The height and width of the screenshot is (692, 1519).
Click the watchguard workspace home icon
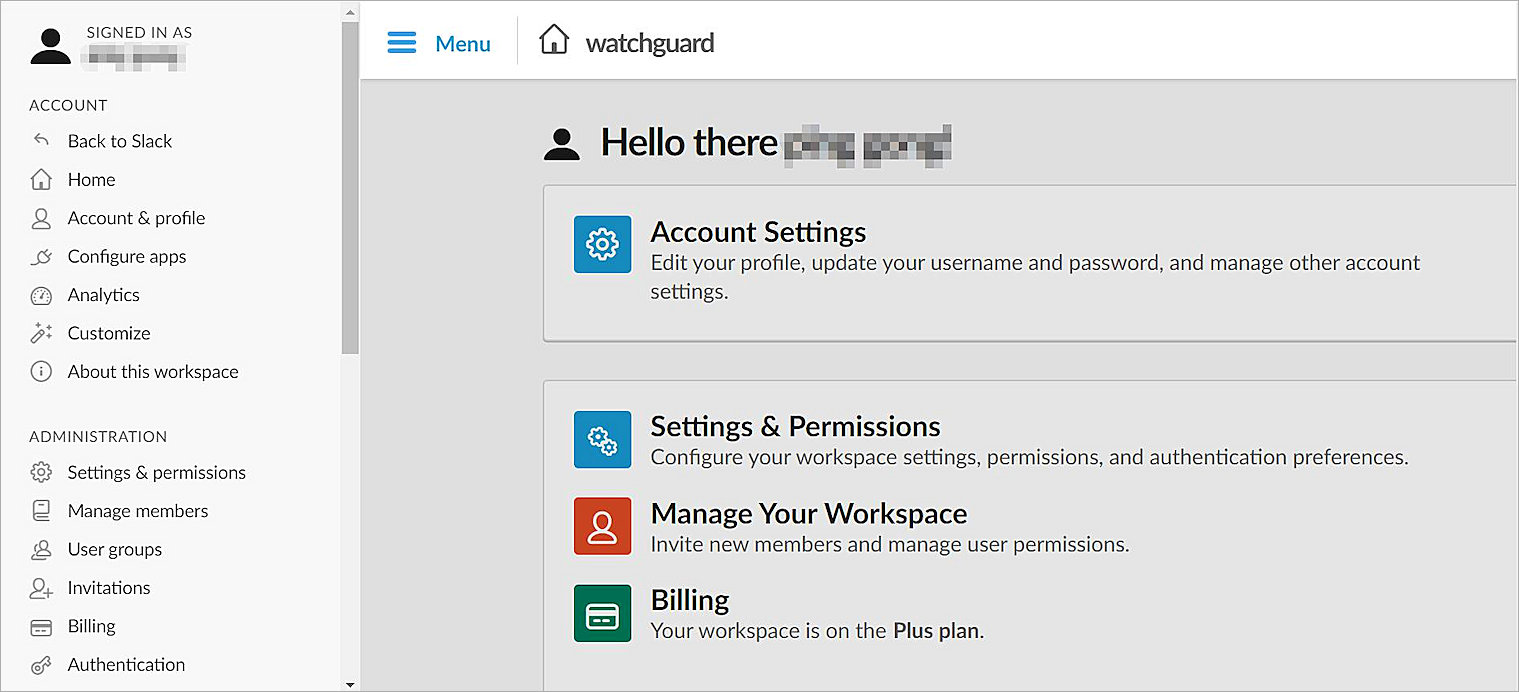(x=554, y=40)
